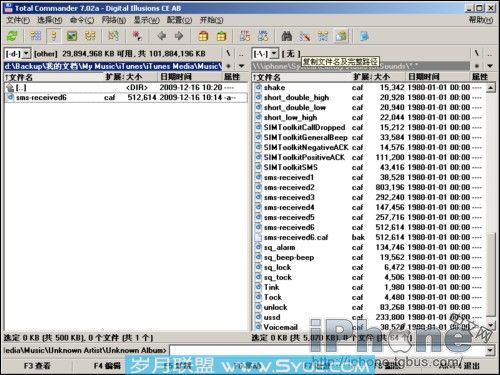This screenshot has height=375, width=500.
Task: Open the 文件(F) menu
Action: [18, 20]
